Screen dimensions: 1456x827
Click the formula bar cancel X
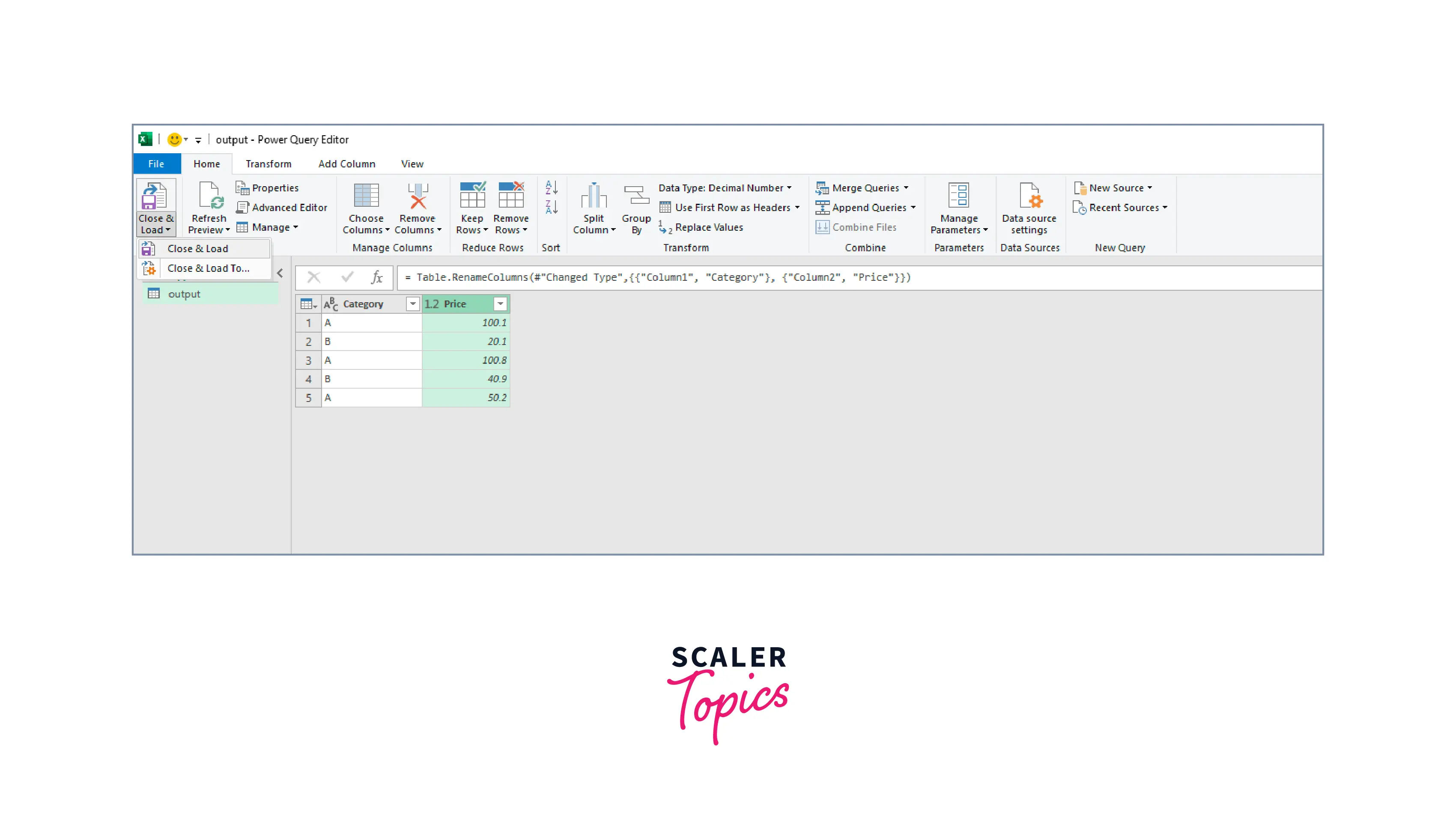click(x=313, y=277)
